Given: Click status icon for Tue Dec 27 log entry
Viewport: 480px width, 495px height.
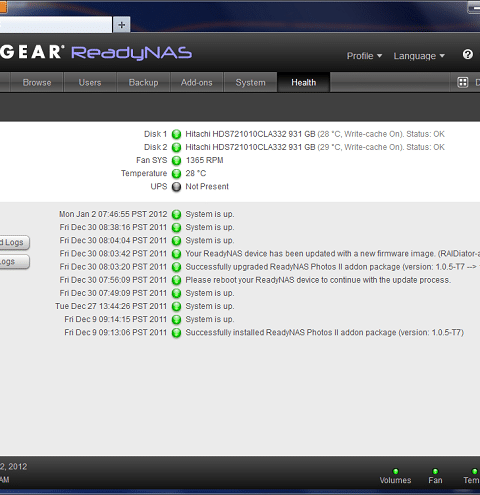Looking at the screenshot, I should pyautogui.click(x=176, y=306).
